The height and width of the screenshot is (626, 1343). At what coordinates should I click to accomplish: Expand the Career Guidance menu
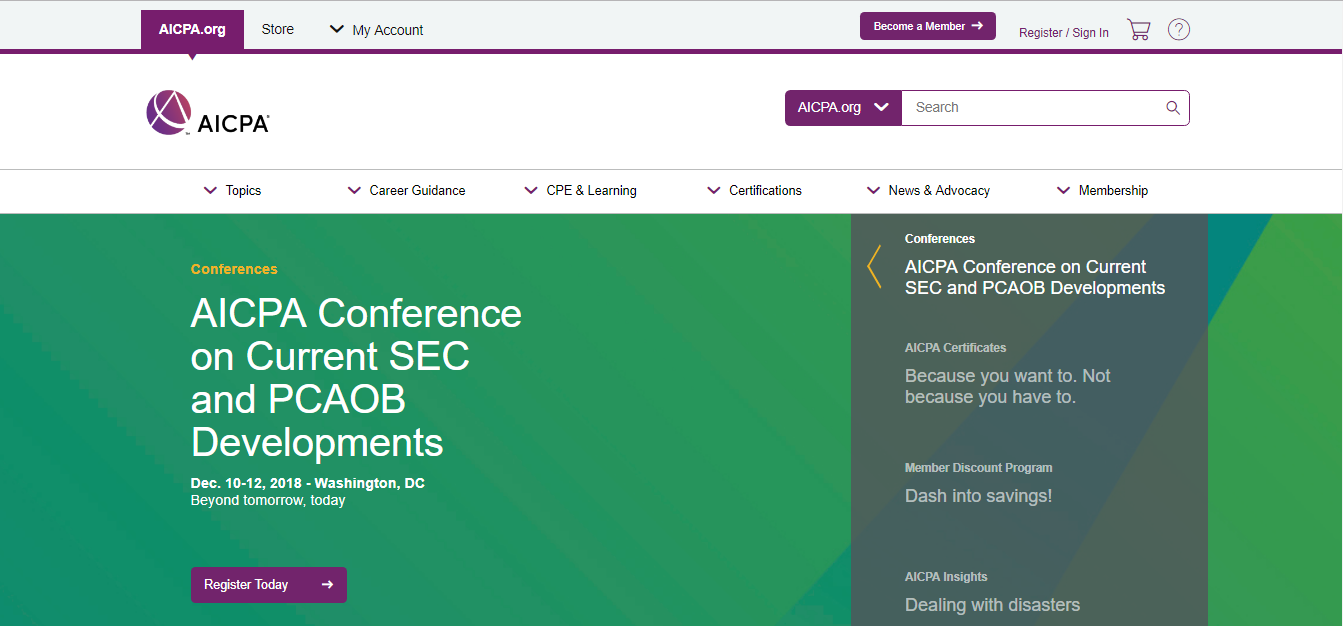coord(406,191)
